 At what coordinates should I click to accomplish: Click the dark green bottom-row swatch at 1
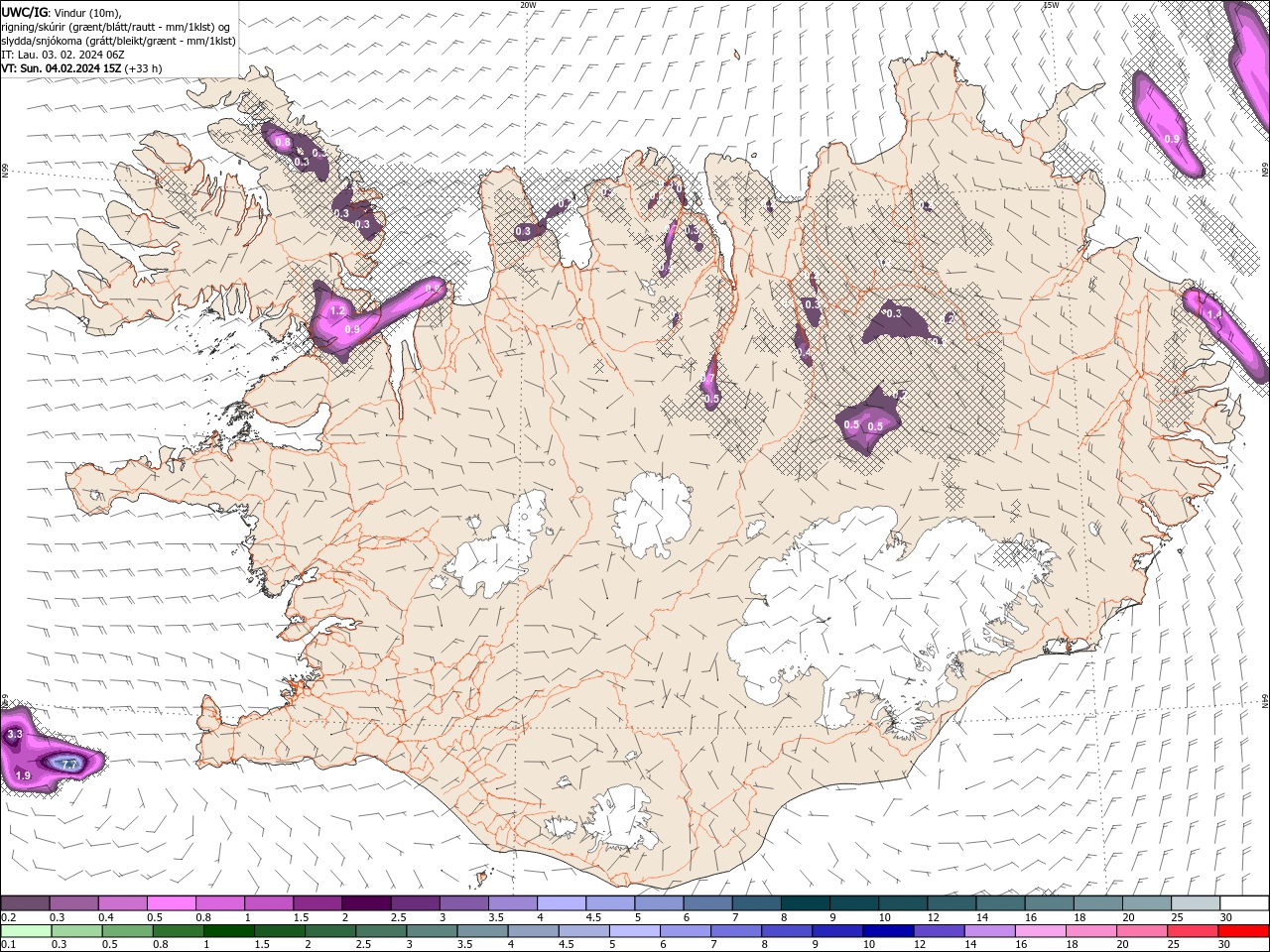point(228,931)
